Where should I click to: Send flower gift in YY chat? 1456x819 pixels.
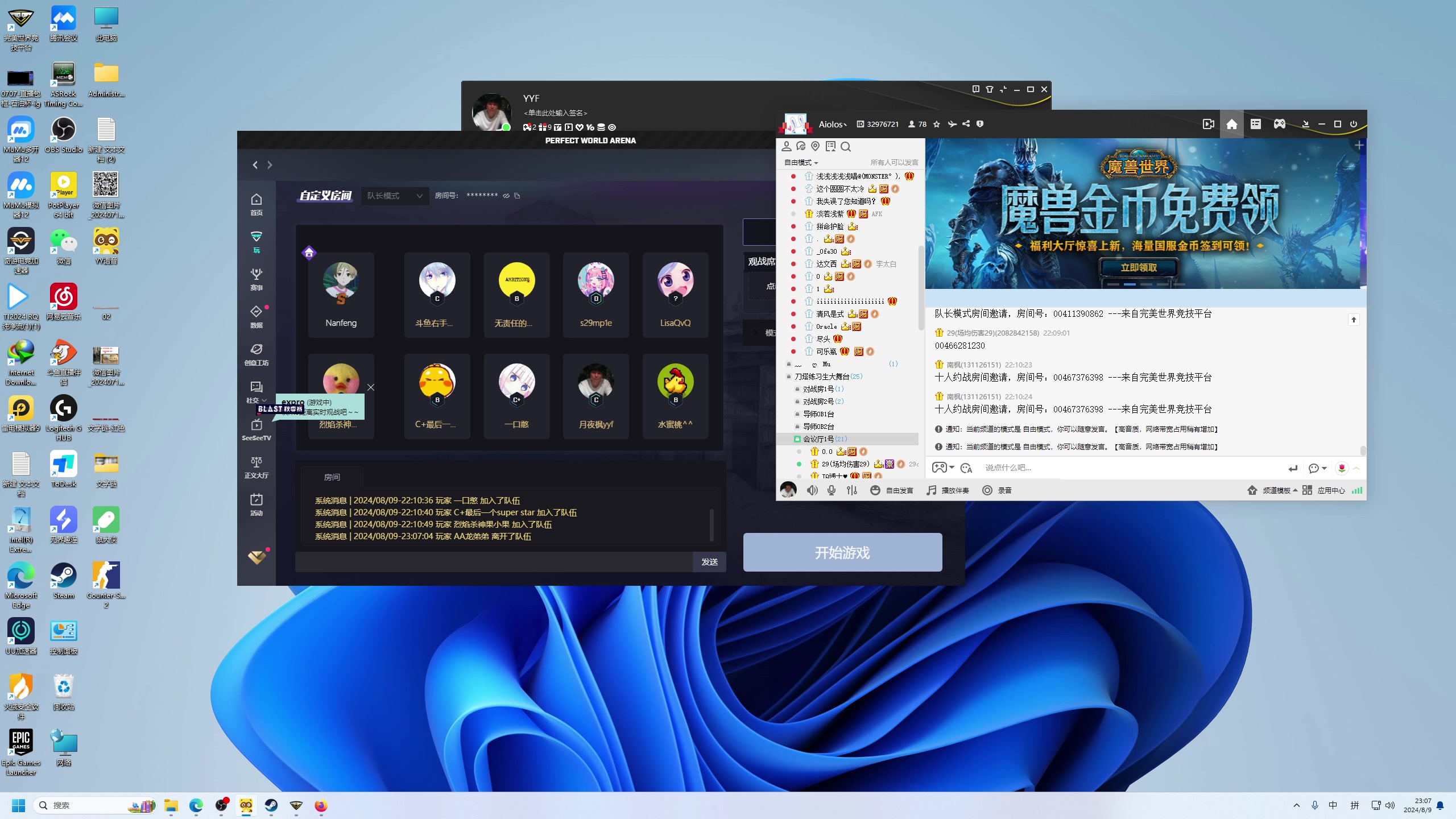(x=1342, y=468)
